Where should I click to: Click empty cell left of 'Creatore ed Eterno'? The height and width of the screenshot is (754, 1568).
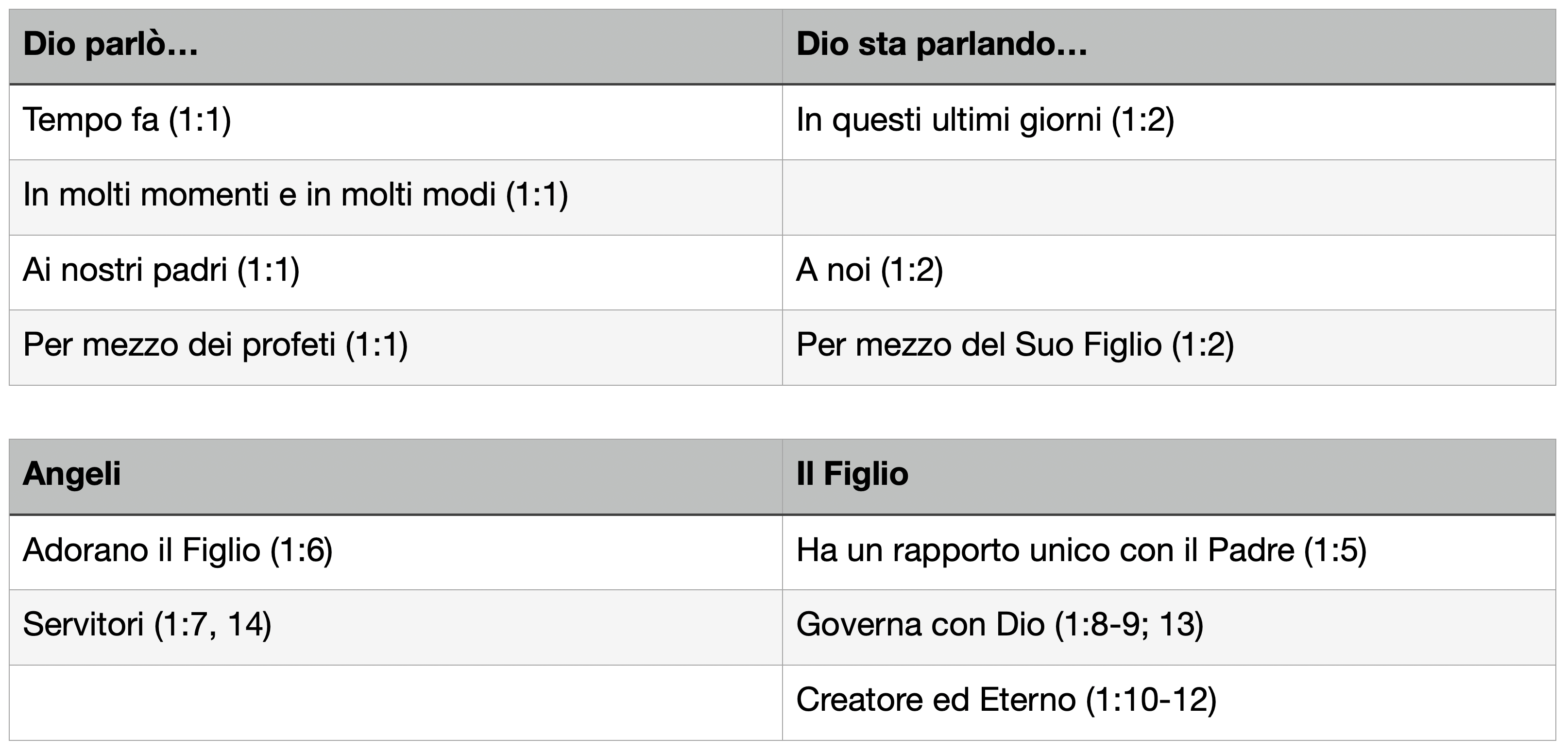click(x=396, y=703)
